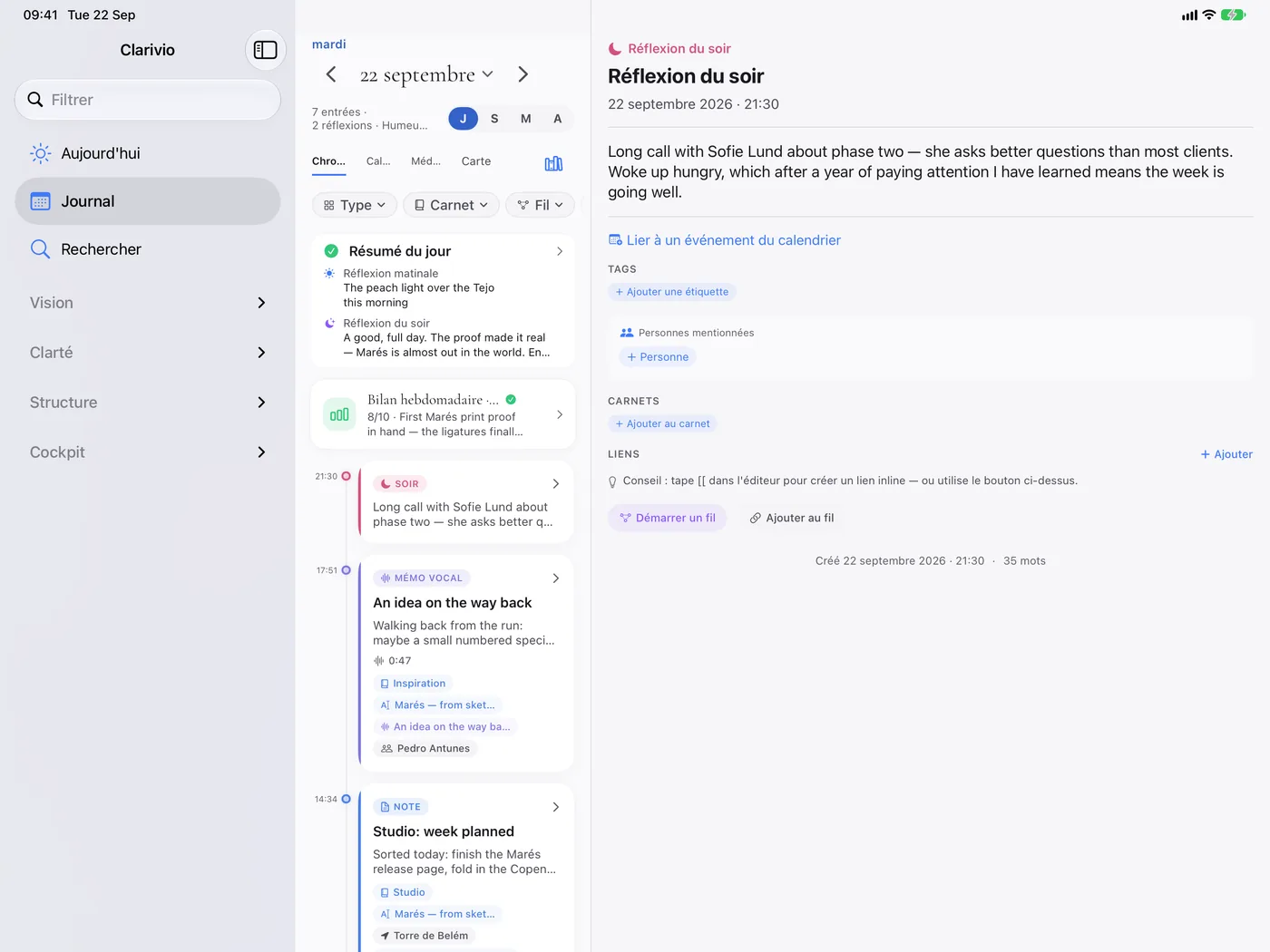This screenshot has height=952, width=1270.
Task: Open the Type filter dropdown
Action: tap(355, 205)
